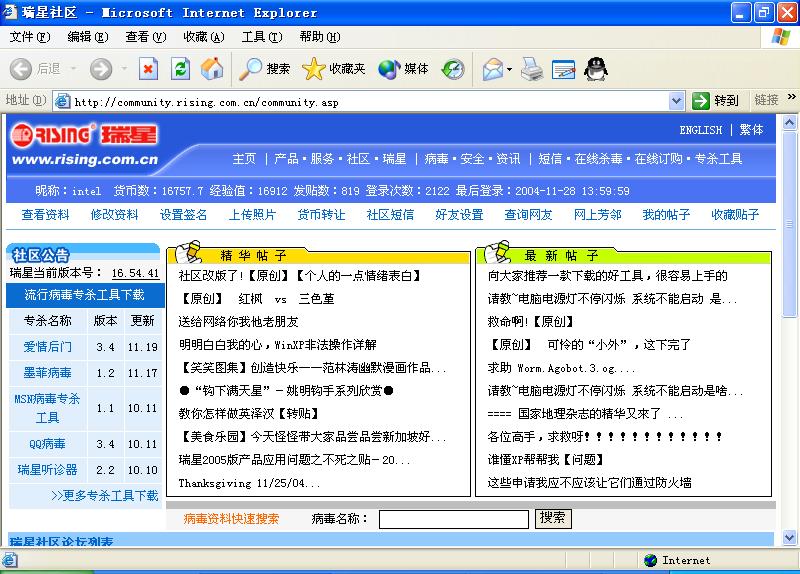
Task: Click the Print printer icon
Action: click(532, 68)
